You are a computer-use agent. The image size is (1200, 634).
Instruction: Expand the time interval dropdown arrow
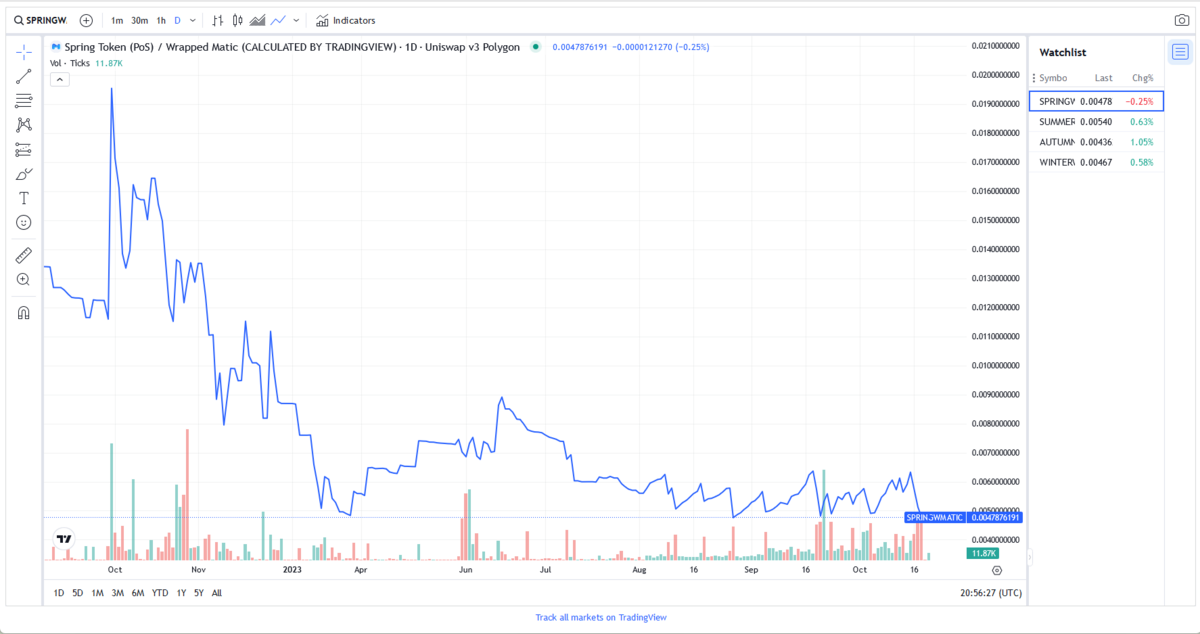193,20
